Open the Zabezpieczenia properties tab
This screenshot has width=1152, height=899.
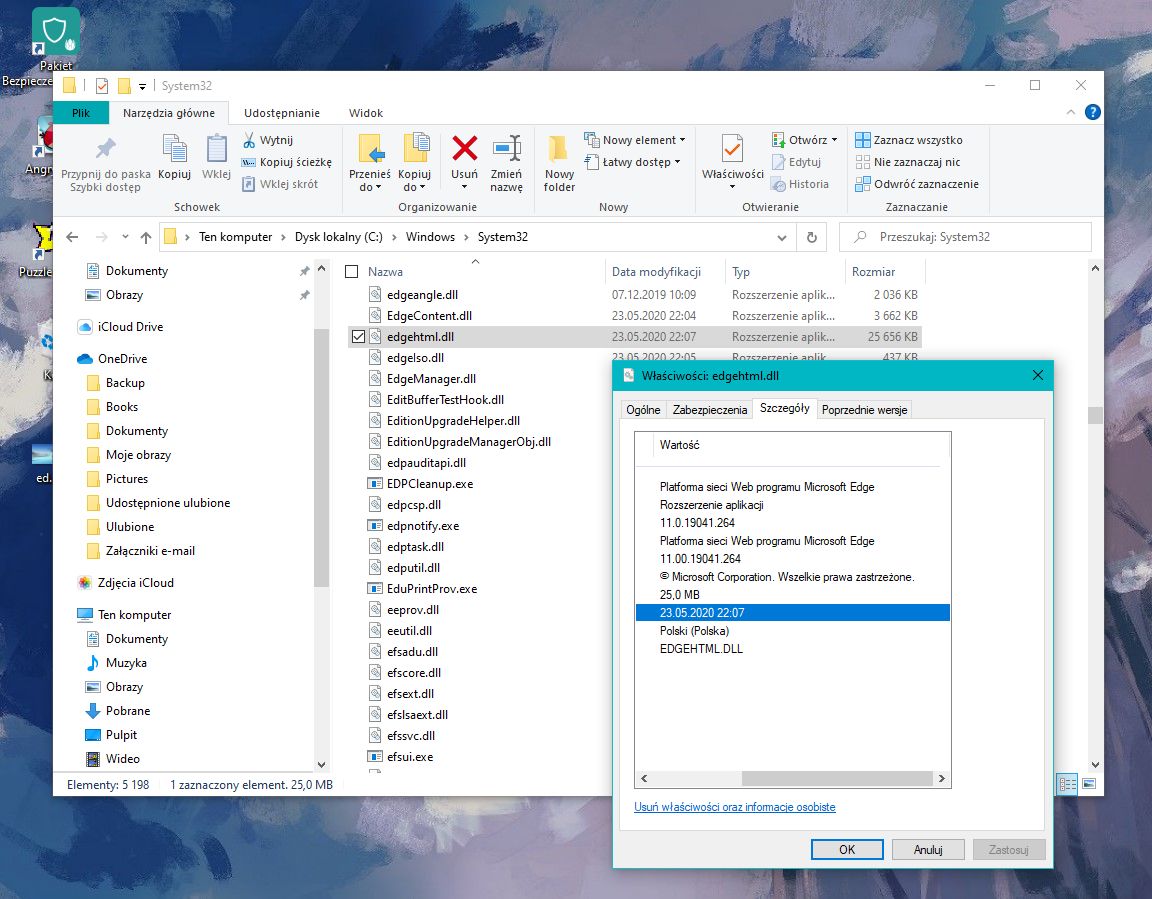click(710, 410)
